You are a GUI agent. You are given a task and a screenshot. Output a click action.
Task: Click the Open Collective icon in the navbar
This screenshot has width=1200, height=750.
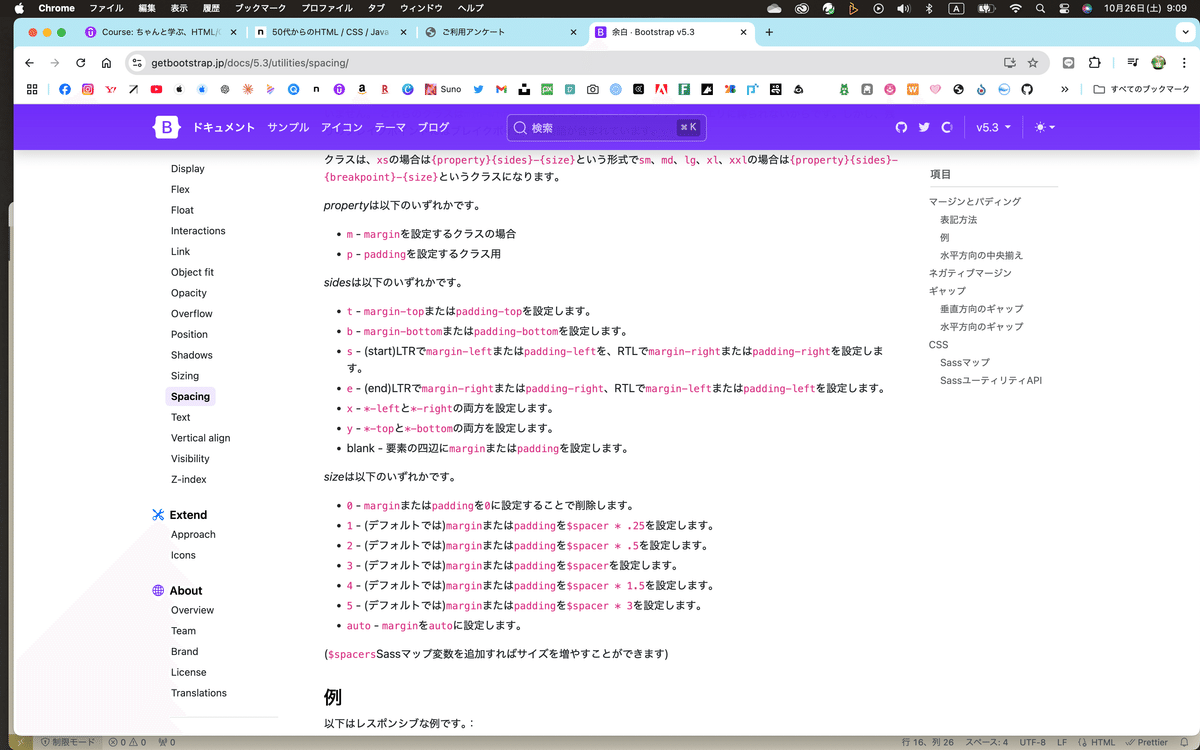click(x=947, y=127)
